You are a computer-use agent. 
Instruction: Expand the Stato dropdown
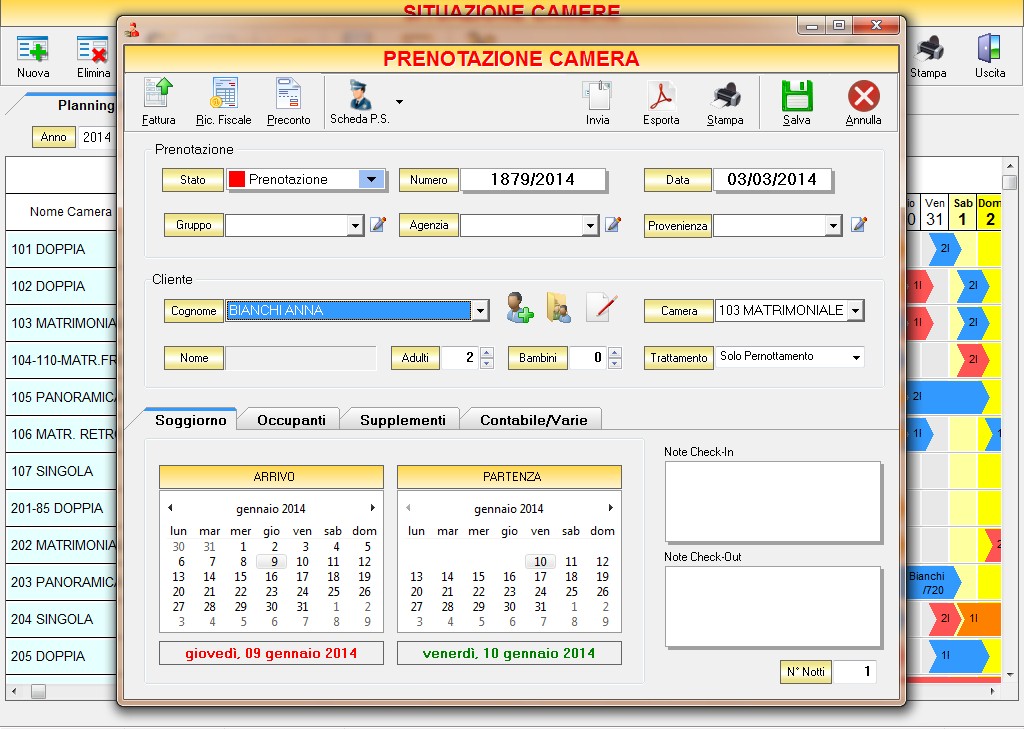pos(371,180)
